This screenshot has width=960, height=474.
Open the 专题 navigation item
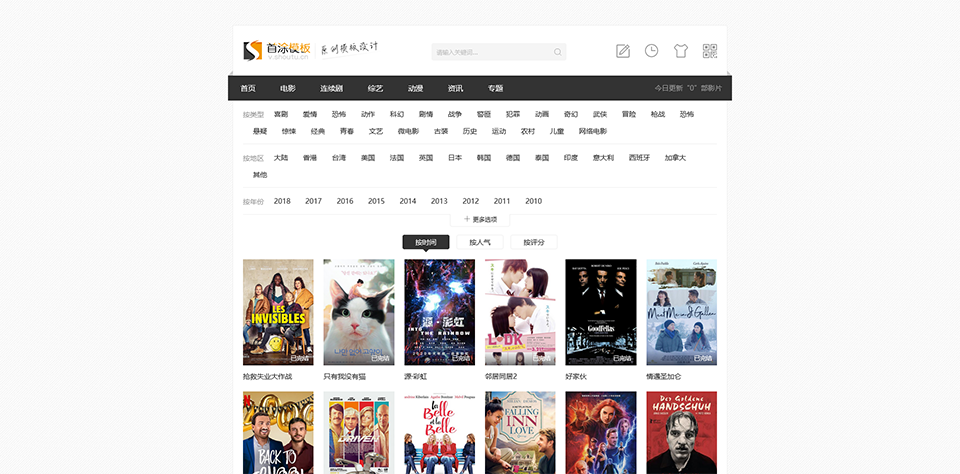coord(495,88)
